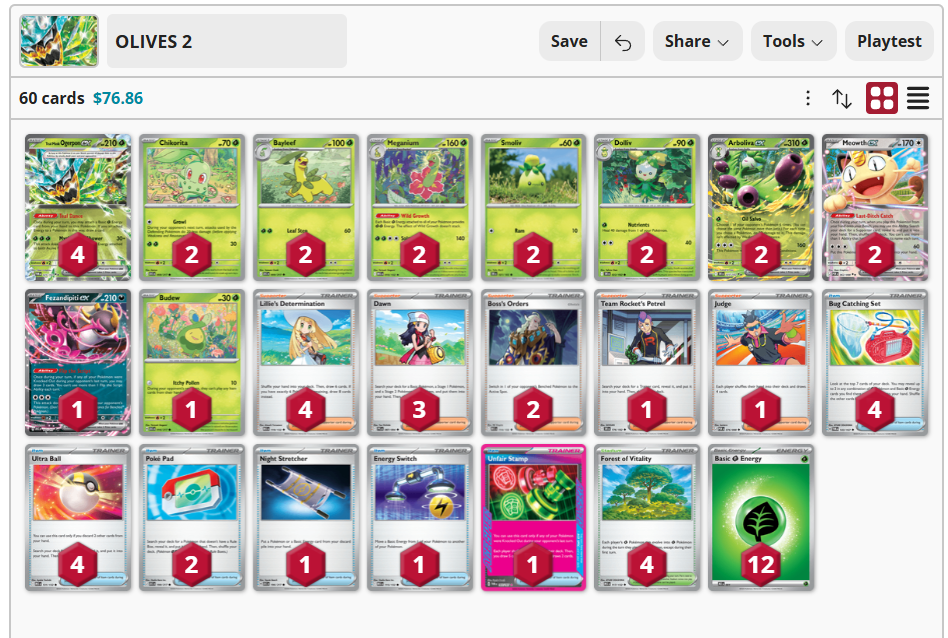This screenshot has width=948, height=638.
Task: Click the deck cover image thumbnail
Action: (59, 41)
